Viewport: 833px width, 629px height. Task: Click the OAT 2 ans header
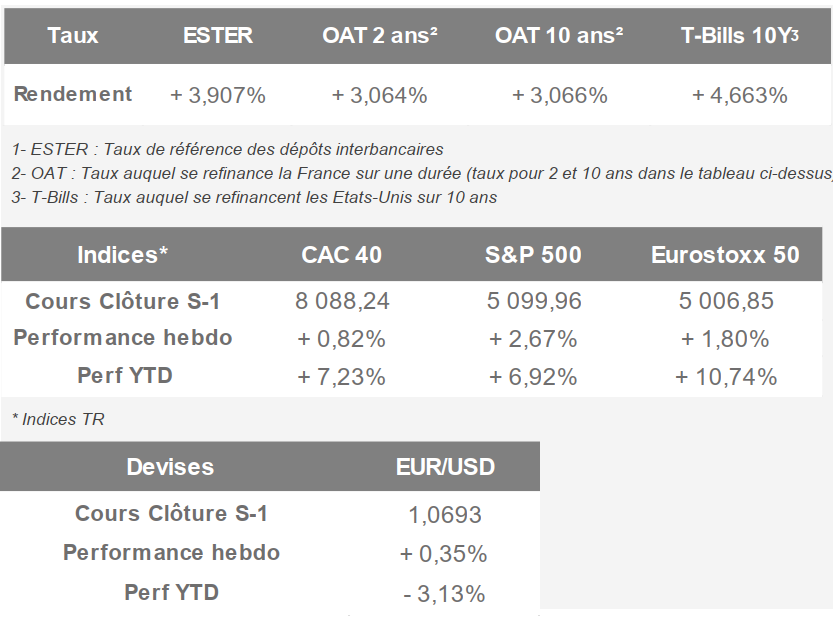coord(380,36)
